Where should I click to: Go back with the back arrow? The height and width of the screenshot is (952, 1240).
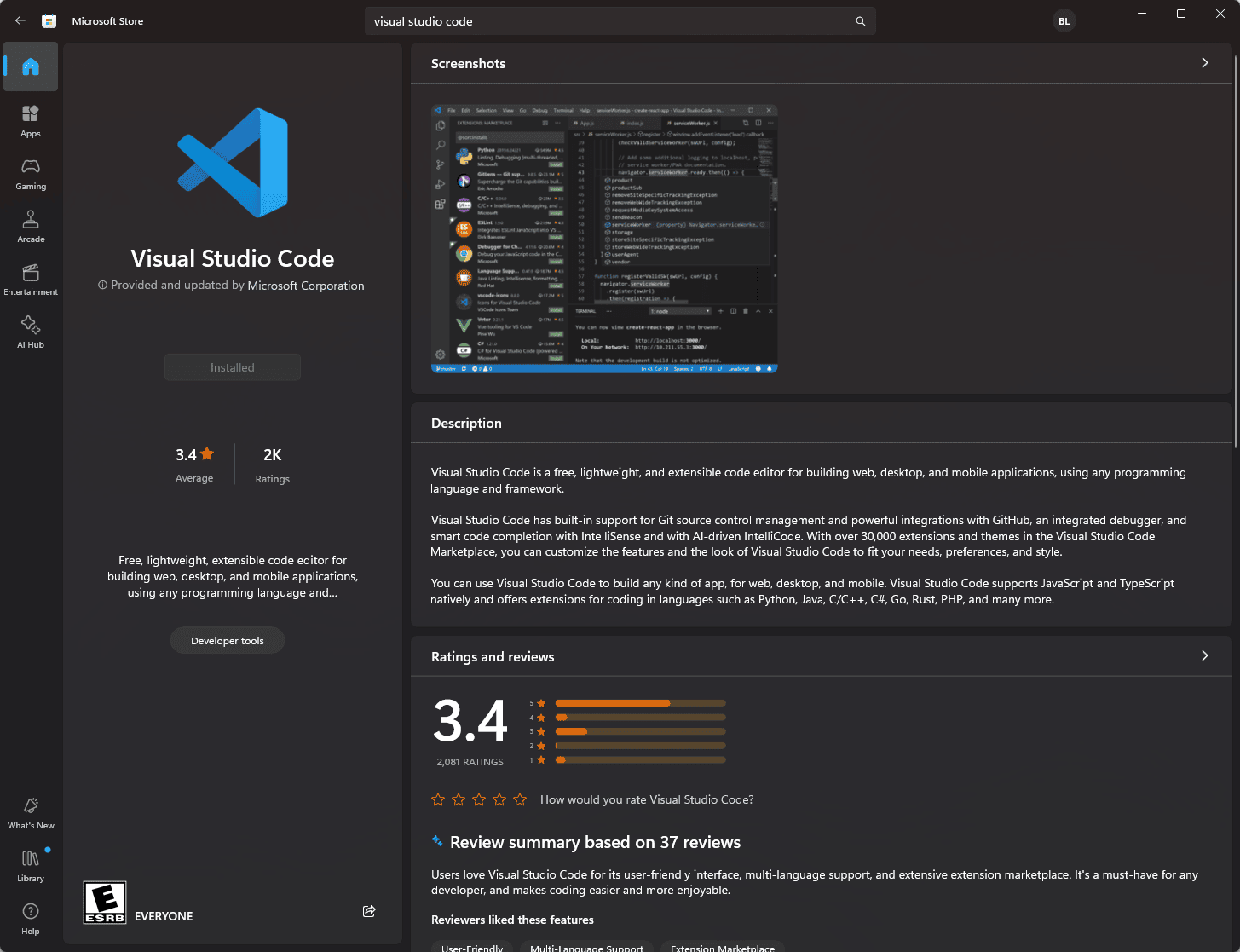pyautogui.click(x=20, y=21)
